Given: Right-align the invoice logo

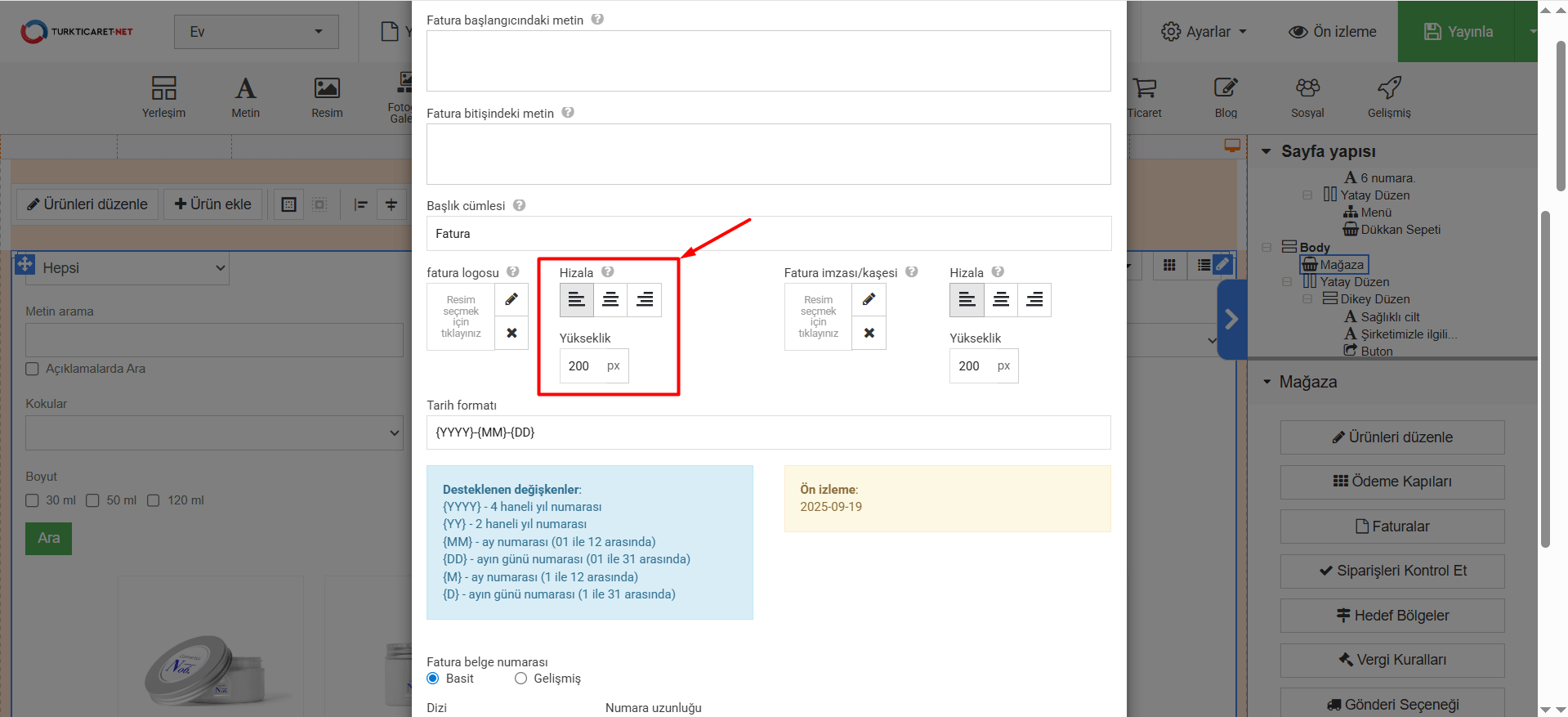Looking at the screenshot, I should point(645,299).
